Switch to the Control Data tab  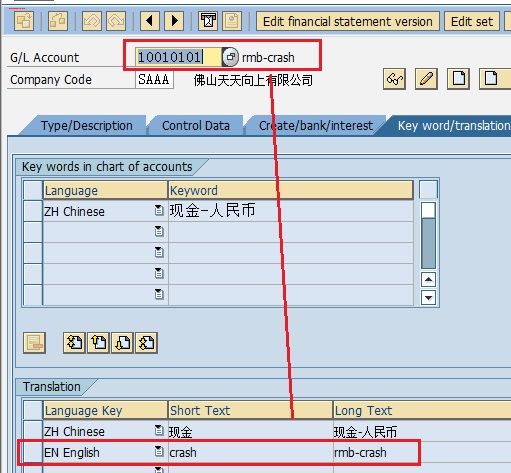click(x=196, y=126)
